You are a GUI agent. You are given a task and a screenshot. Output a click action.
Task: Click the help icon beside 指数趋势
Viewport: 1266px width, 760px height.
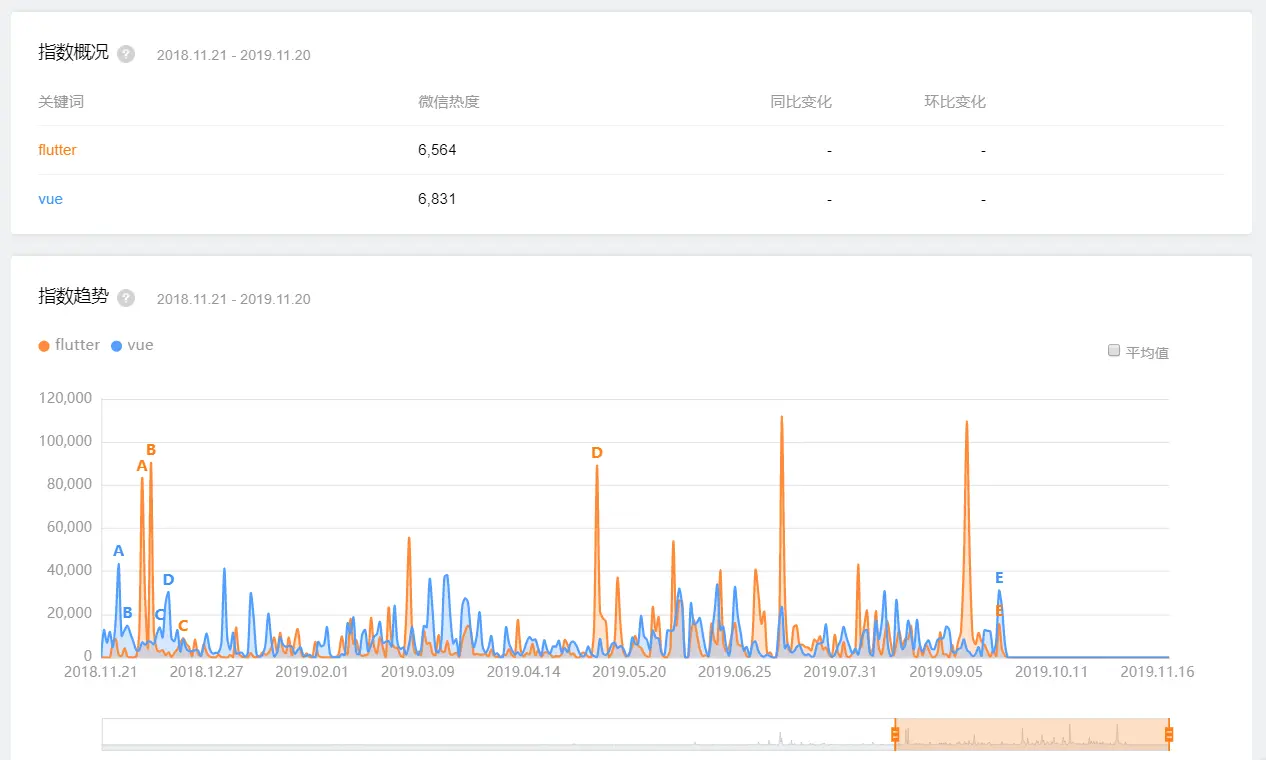click(x=126, y=298)
